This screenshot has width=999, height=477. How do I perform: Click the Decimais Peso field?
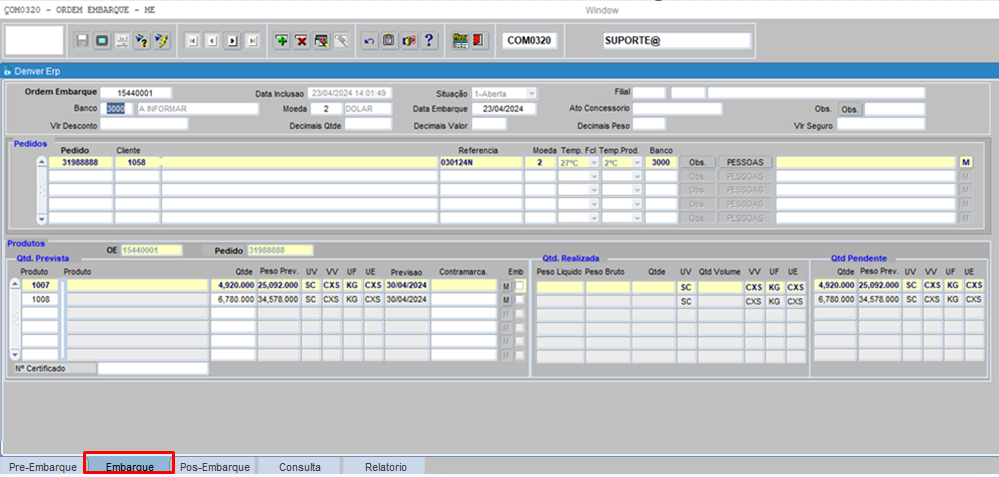tap(649, 124)
